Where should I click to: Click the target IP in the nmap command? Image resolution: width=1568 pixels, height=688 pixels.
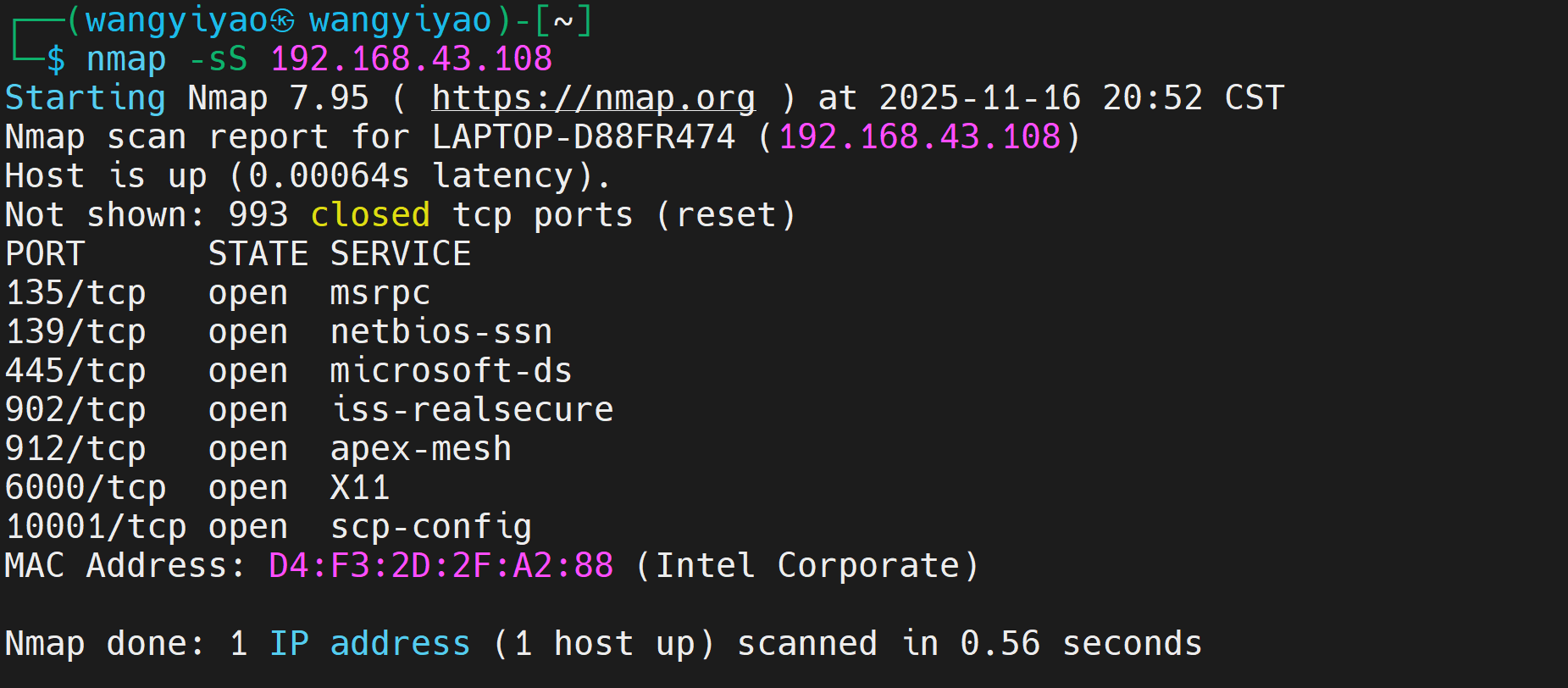(x=411, y=59)
